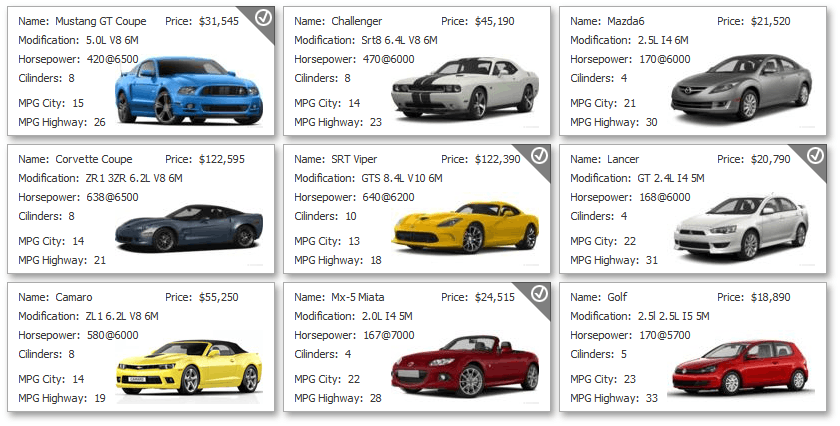This screenshot has height=426, width=840.
Task: Click modification '2.5l 2.5L I5 5M'
Action: pos(673,316)
